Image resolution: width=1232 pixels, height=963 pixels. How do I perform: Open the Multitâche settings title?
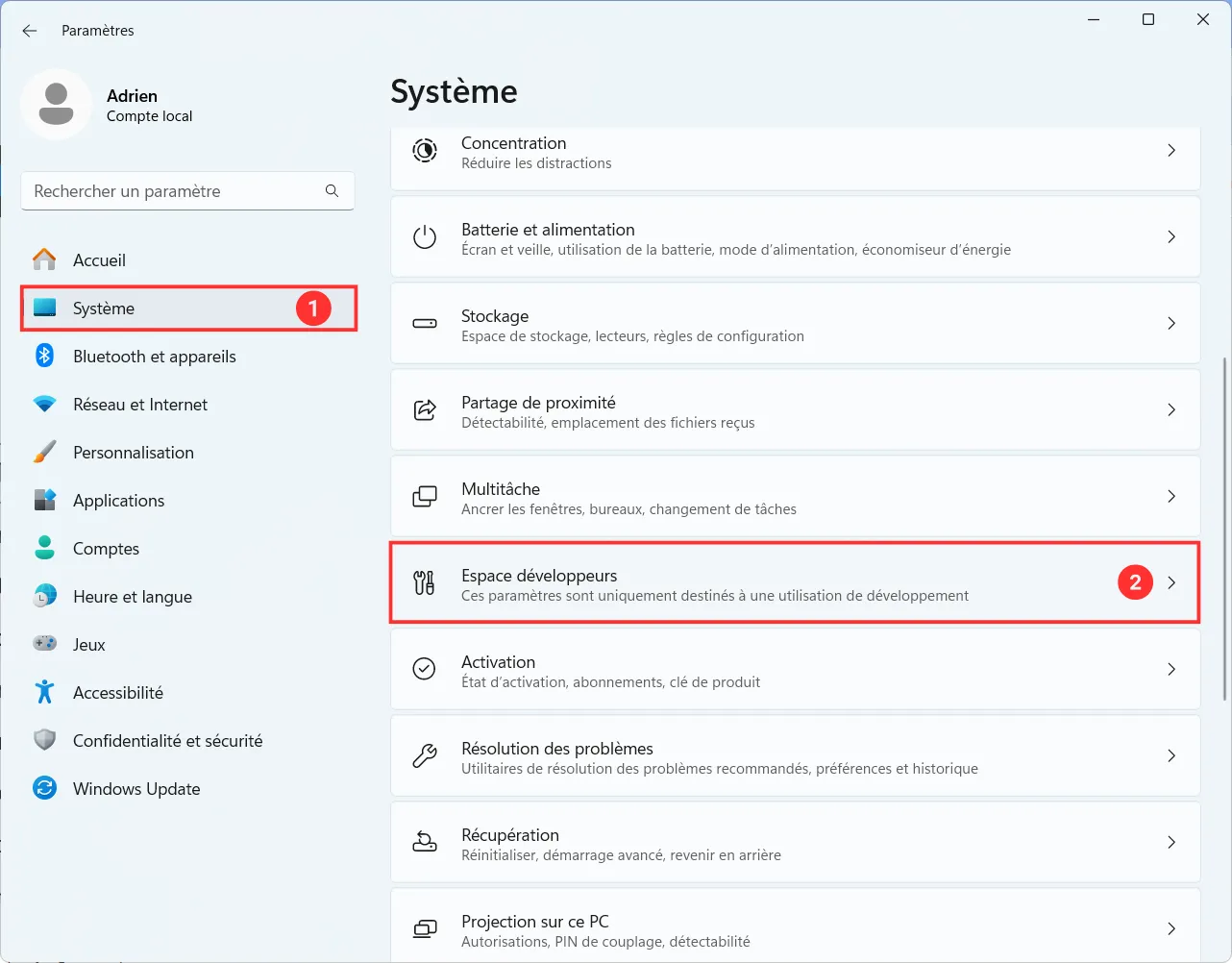click(x=501, y=489)
